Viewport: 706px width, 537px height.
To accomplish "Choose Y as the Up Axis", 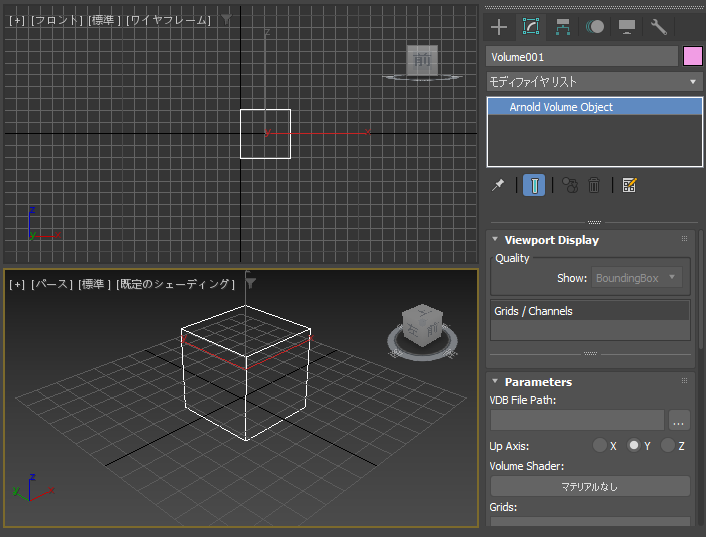I will tap(633, 446).
